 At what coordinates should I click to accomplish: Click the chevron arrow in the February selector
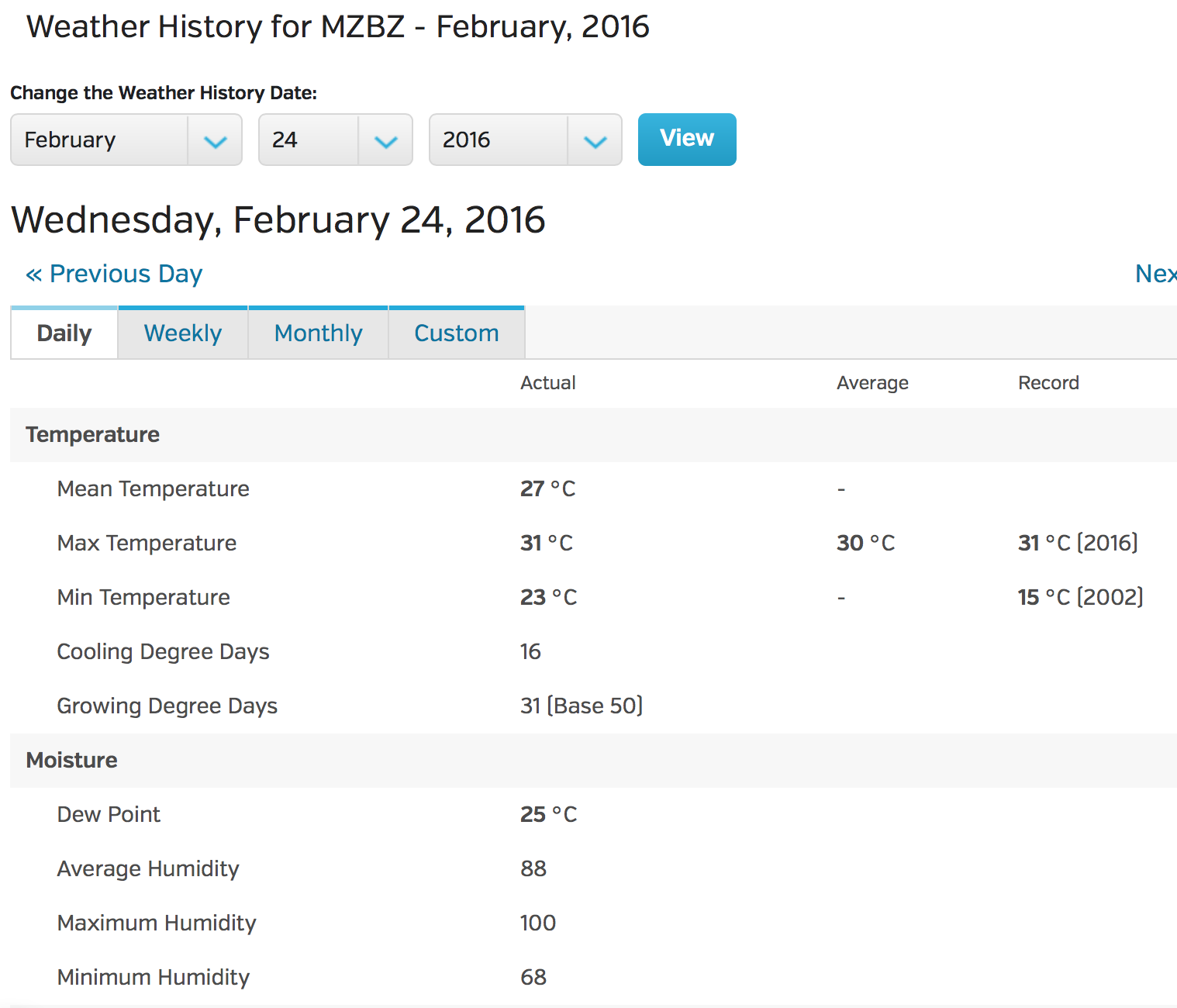pos(215,141)
